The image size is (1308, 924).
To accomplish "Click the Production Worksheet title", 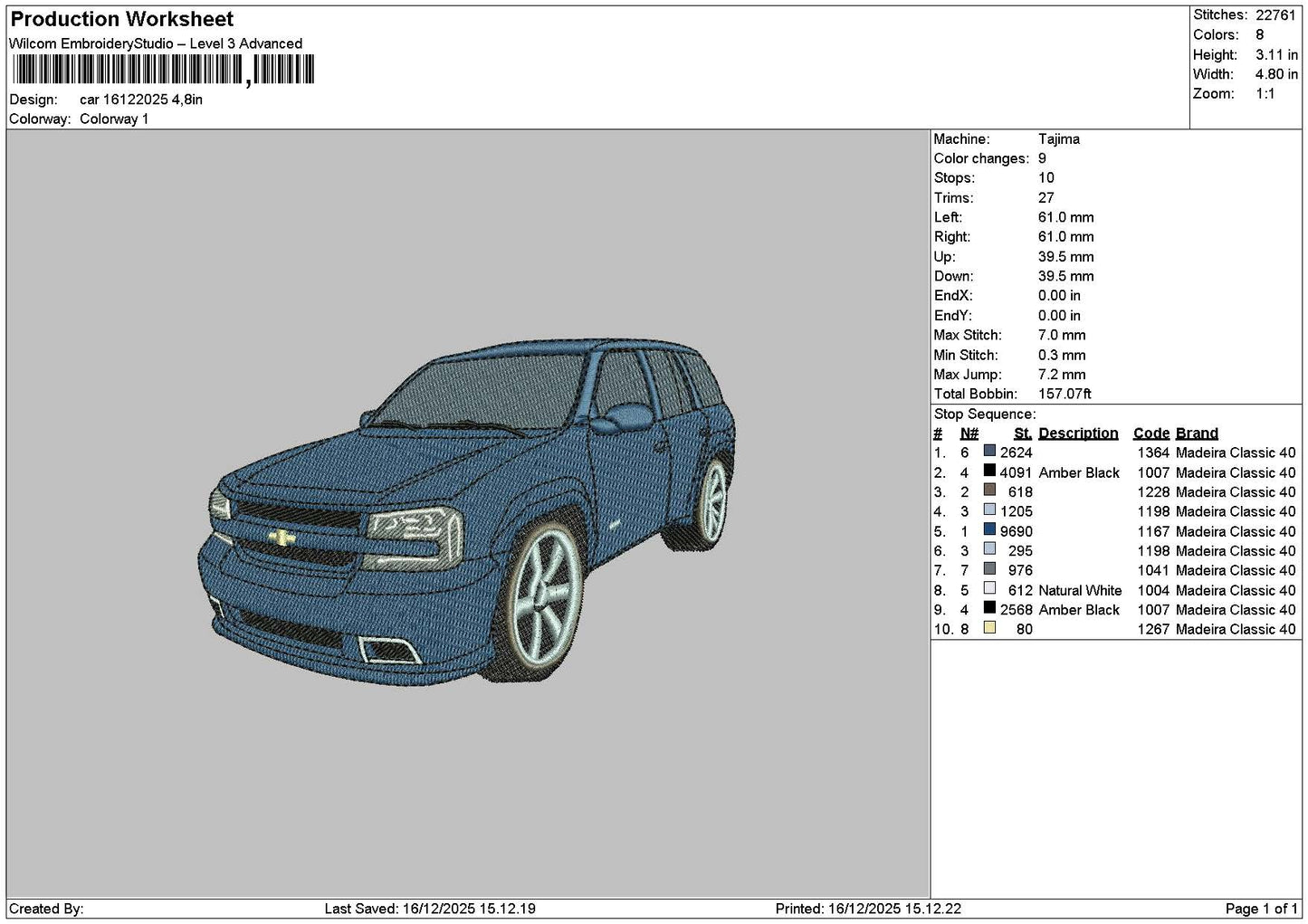I will [122, 19].
